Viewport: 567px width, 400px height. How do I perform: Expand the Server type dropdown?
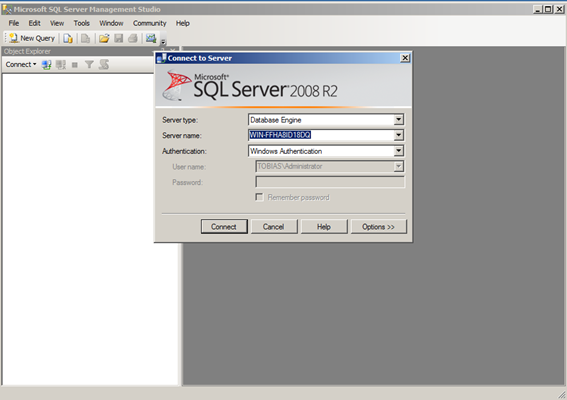coord(398,120)
